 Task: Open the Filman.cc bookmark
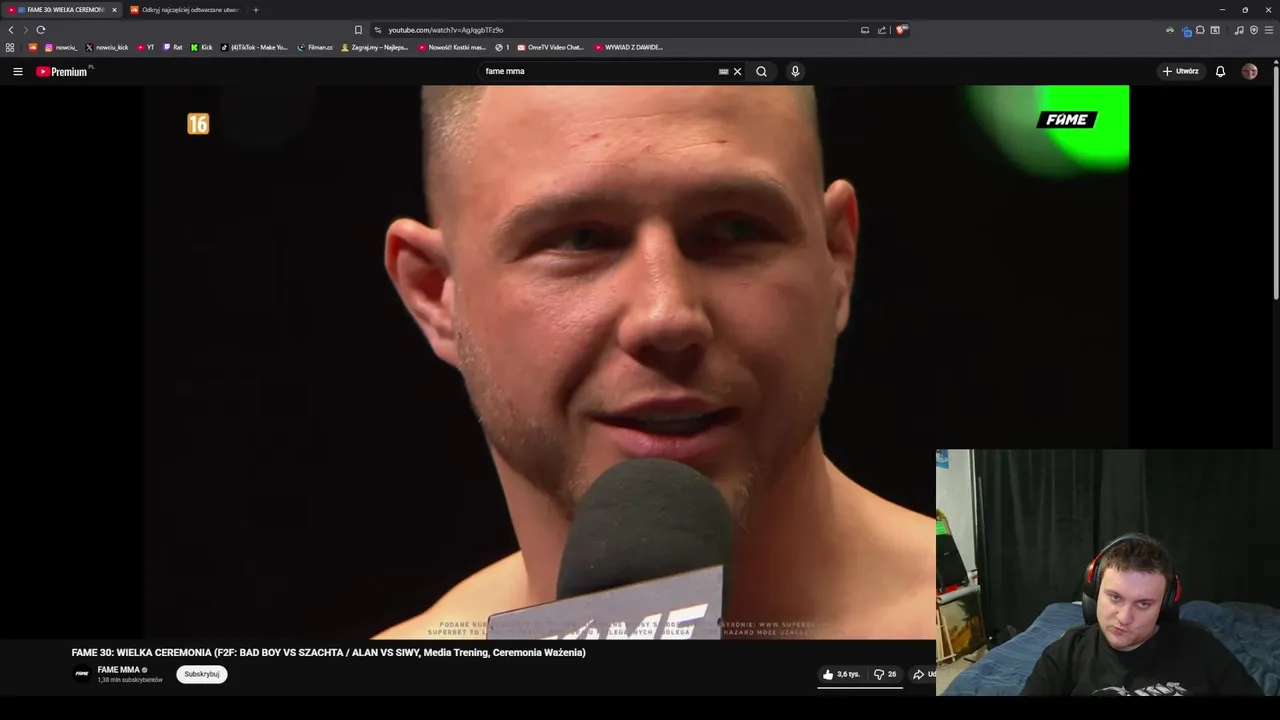(315, 47)
